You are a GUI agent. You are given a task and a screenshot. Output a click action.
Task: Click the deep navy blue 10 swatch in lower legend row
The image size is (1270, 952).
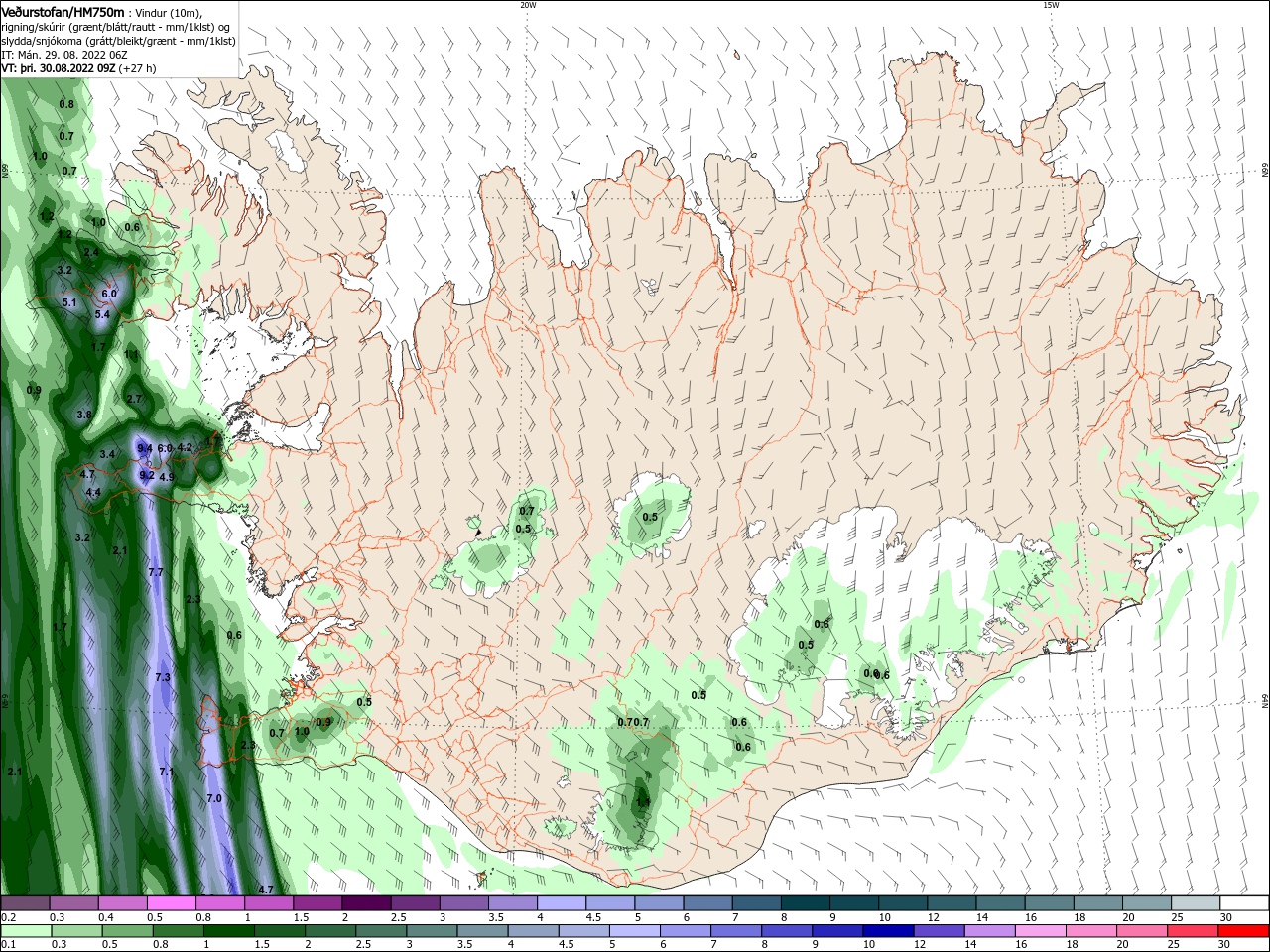[x=887, y=931]
